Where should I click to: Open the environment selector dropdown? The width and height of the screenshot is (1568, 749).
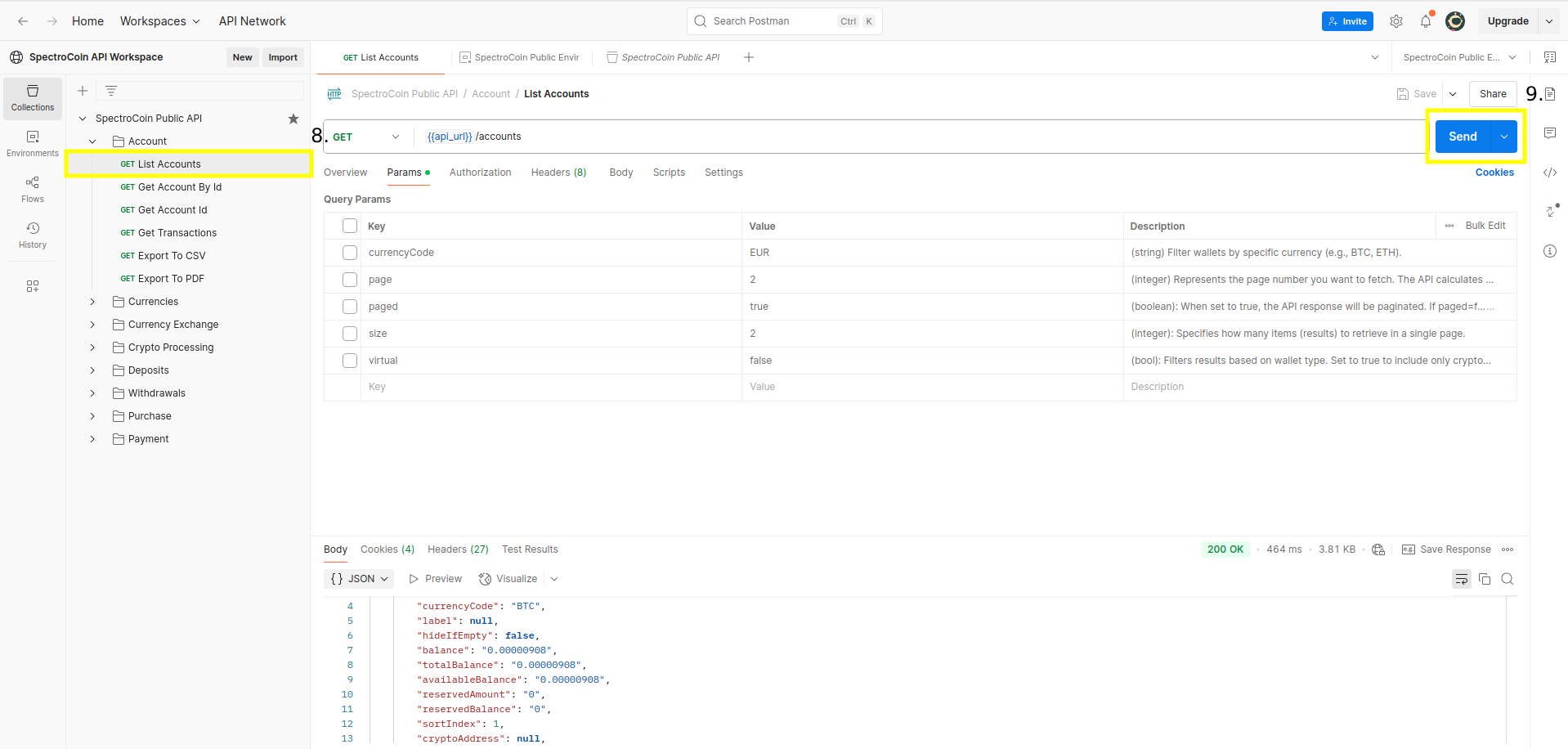(1460, 57)
